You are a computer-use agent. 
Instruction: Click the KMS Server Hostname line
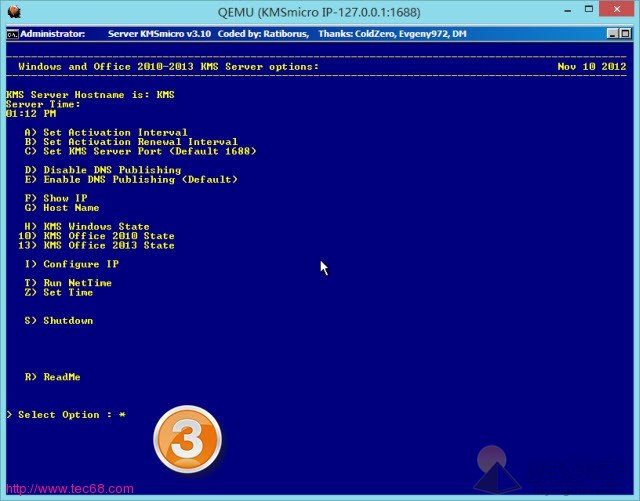click(90, 95)
